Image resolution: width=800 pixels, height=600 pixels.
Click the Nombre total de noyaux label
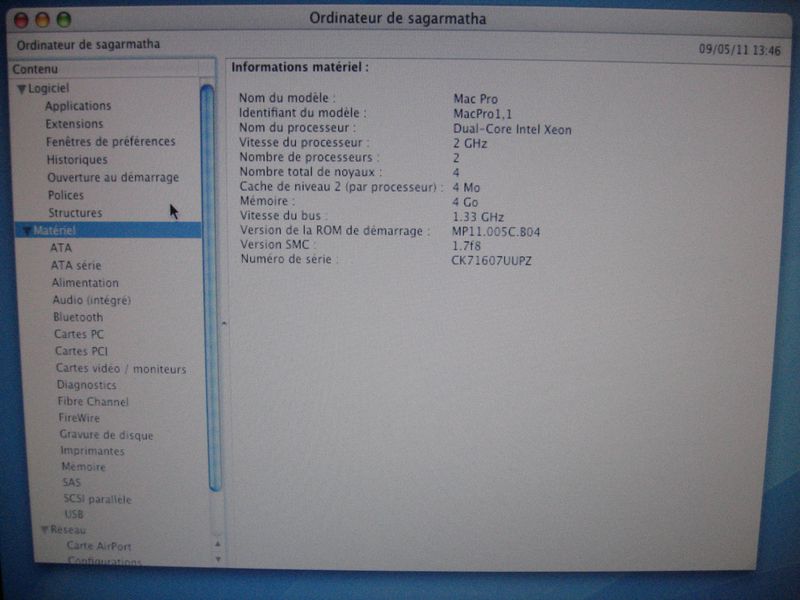click(310, 172)
